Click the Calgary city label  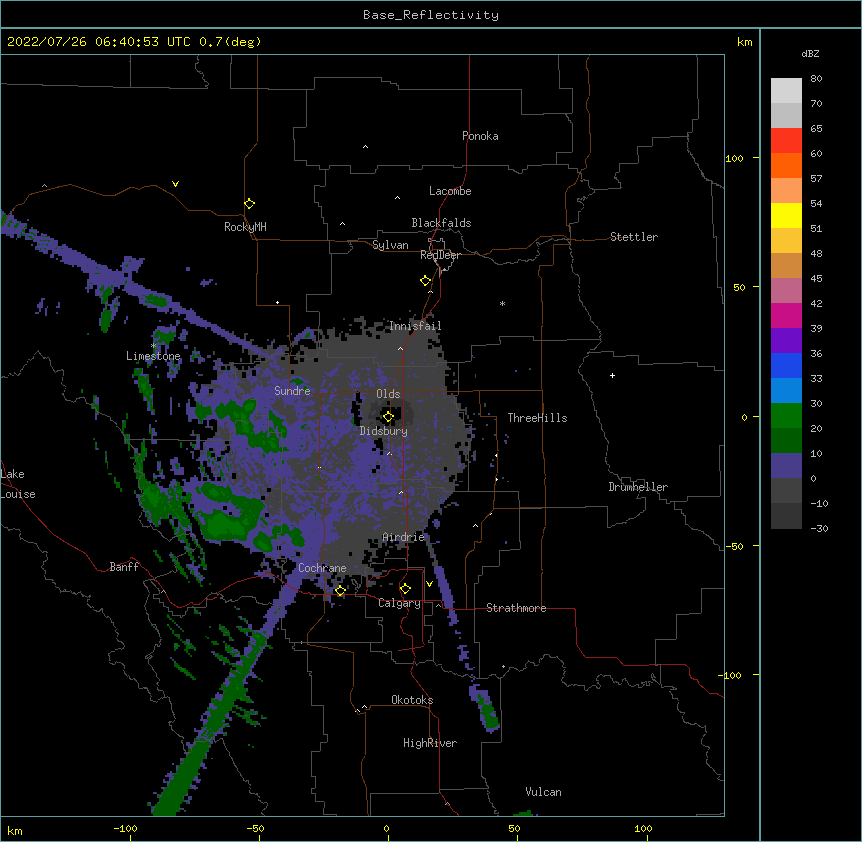399,603
